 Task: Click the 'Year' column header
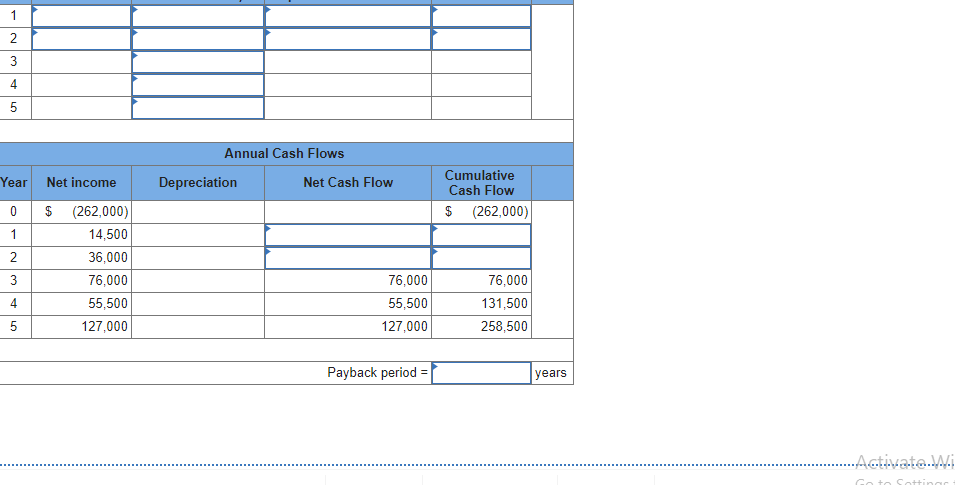point(13,183)
